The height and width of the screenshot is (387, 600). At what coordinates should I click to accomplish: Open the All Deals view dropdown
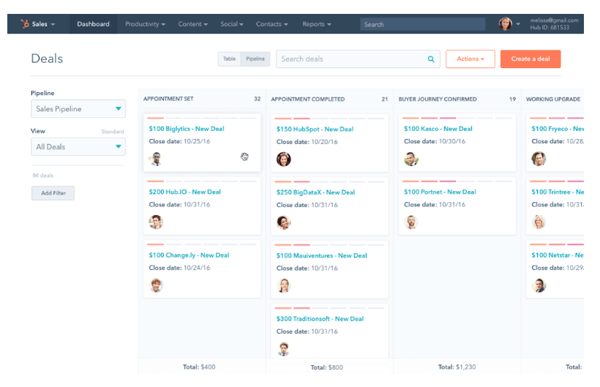(x=78, y=147)
